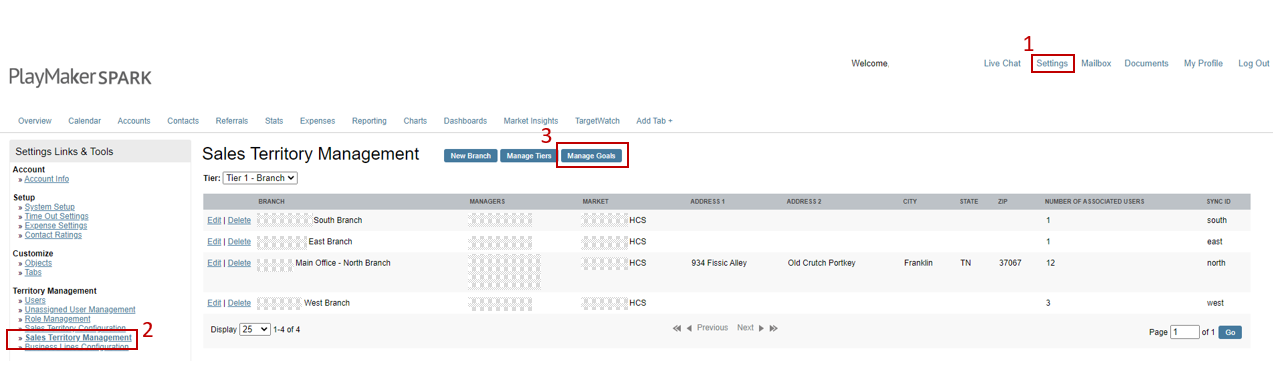Click the Next page arrow icon
Viewport: 1273px width, 368px height.
point(761,328)
